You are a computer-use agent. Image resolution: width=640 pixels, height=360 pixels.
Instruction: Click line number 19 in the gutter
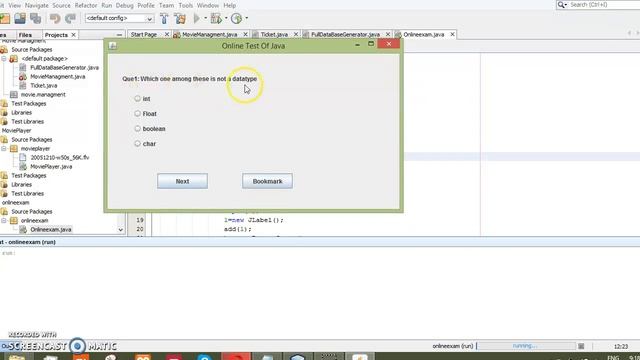coord(140,220)
